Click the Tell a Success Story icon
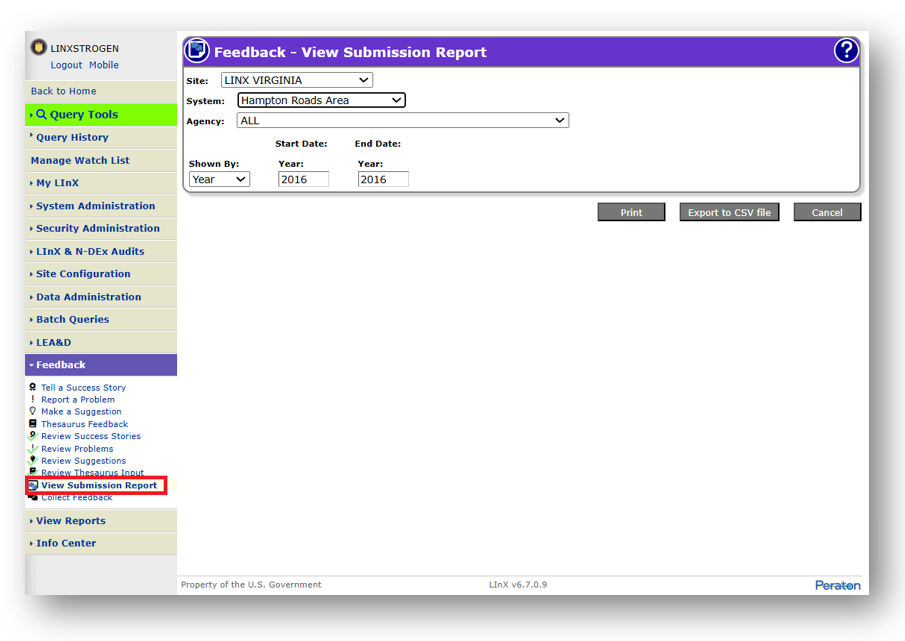The width and height of the screenshot is (905, 641). [x=33, y=387]
